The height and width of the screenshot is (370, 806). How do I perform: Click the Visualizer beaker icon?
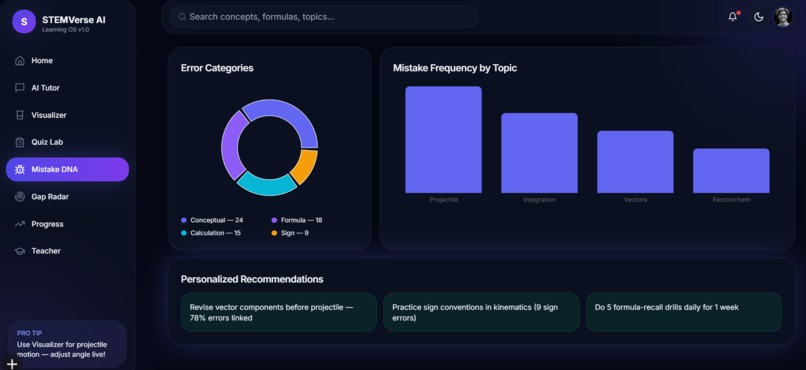click(x=20, y=115)
